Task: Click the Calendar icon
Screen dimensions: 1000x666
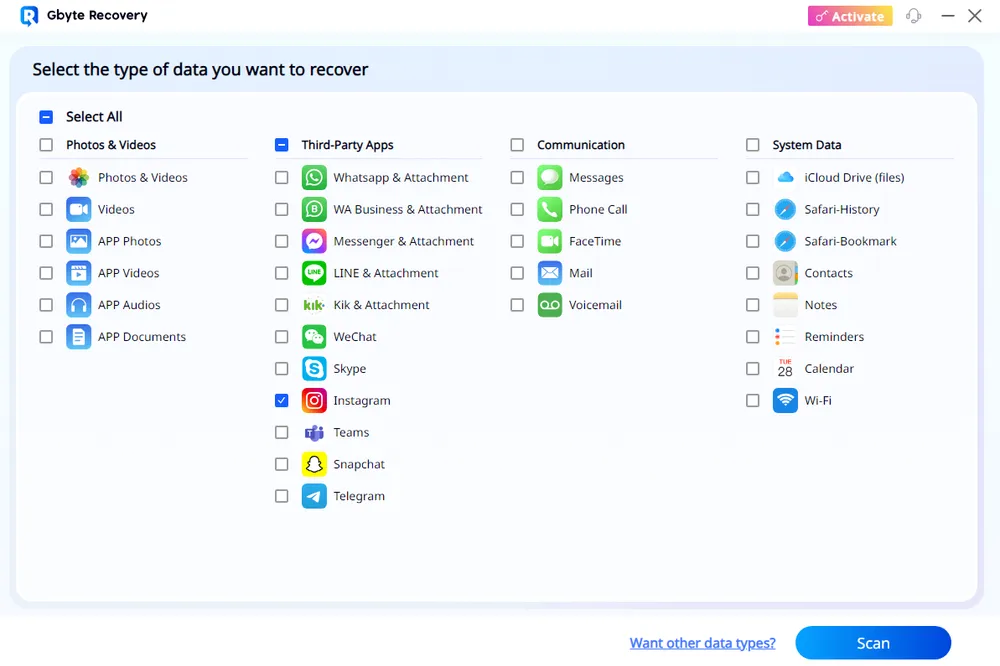Action: pyautogui.click(x=785, y=369)
